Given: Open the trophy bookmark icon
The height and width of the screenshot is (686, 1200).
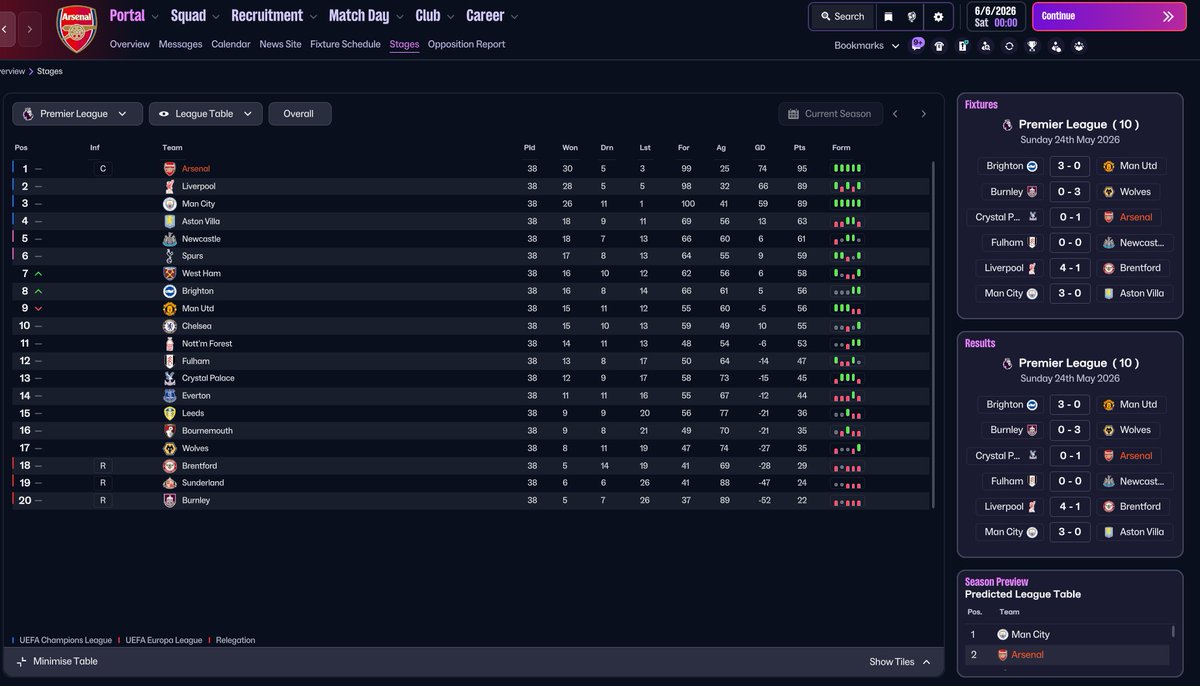Looking at the screenshot, I should [1032, 46].
